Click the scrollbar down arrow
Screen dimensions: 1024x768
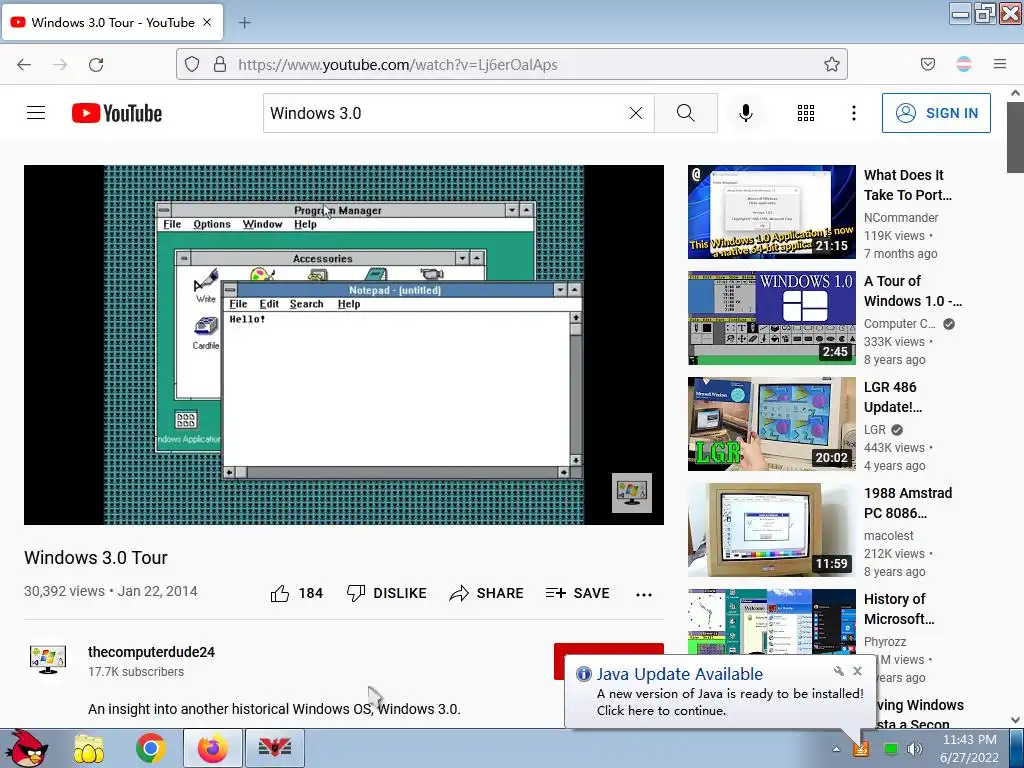coord(1015,720)
